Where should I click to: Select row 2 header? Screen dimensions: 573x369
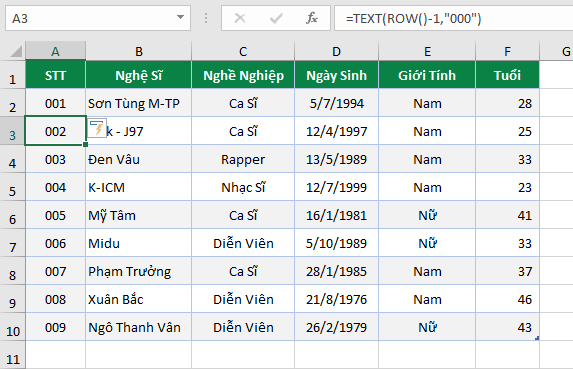pos(13,103)
